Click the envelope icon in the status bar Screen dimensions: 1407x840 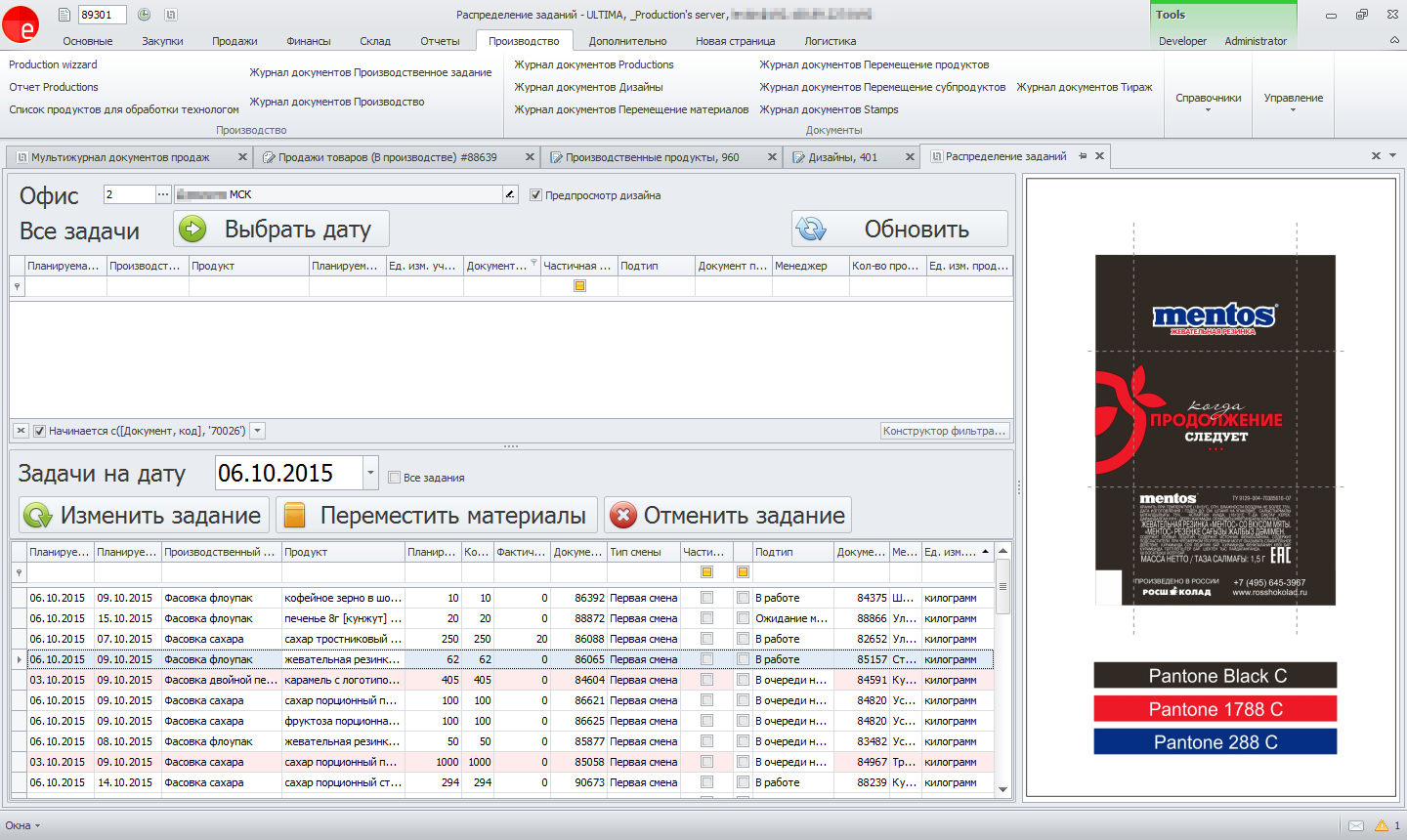point(1356,825)
